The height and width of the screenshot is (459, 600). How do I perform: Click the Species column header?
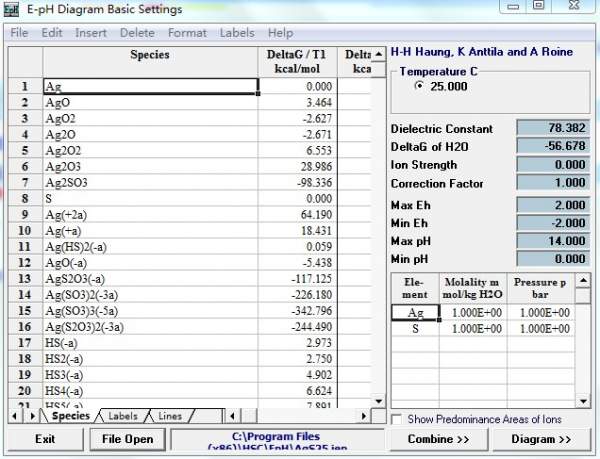click(150, 62)
